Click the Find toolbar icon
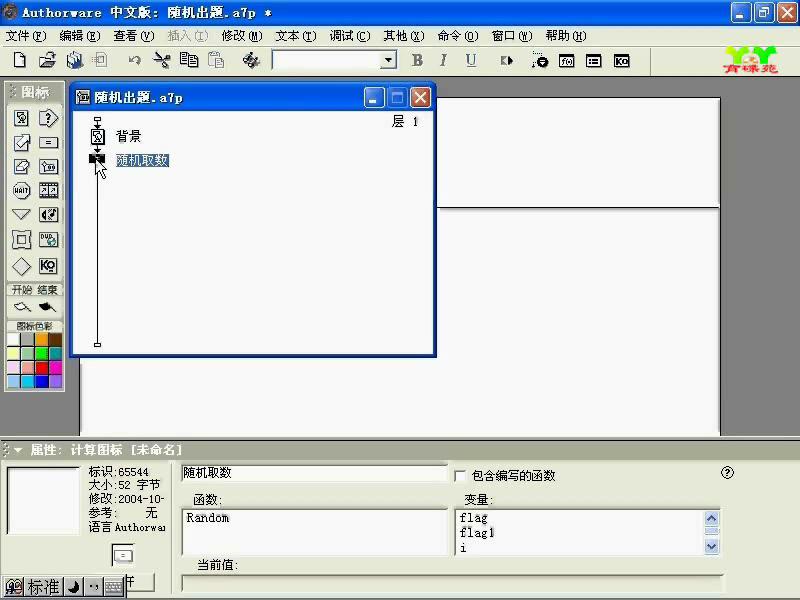Screen dimensions: 800x600 point(251,60)
